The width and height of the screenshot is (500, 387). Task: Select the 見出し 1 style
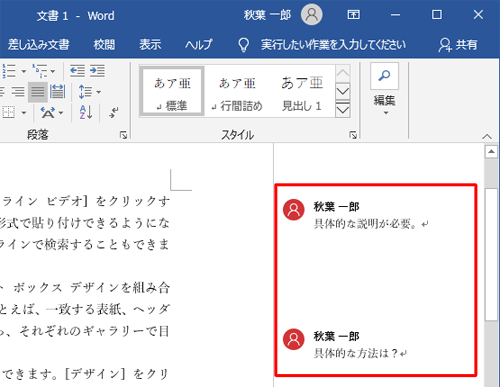coord(302,91)
